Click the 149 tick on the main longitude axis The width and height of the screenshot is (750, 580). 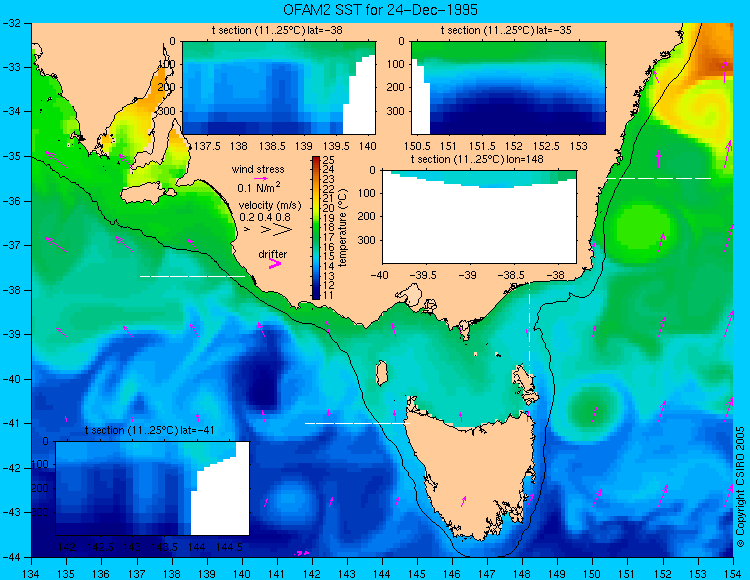coord(557,574)
